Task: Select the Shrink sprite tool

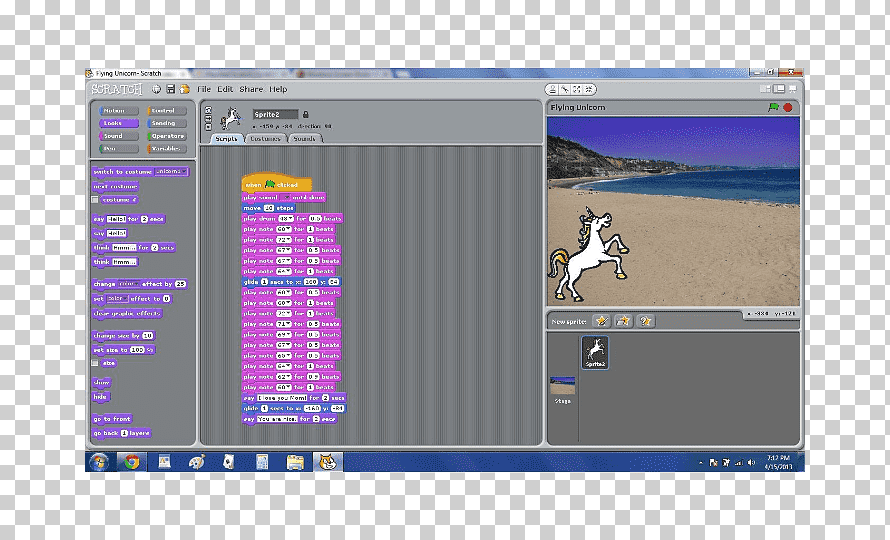Action: [x=589, y=90]
